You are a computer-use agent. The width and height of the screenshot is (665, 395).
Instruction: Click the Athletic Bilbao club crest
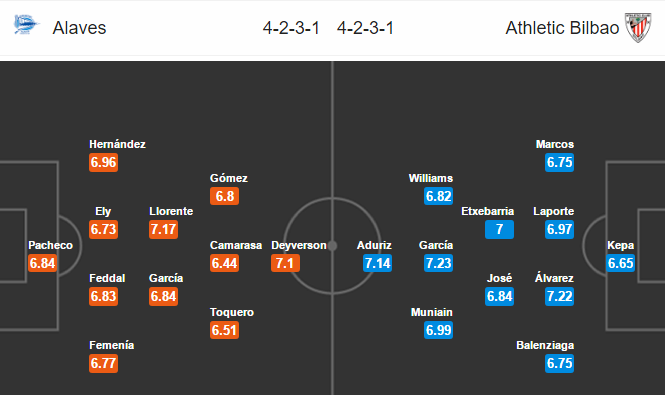tap(638, 28)
